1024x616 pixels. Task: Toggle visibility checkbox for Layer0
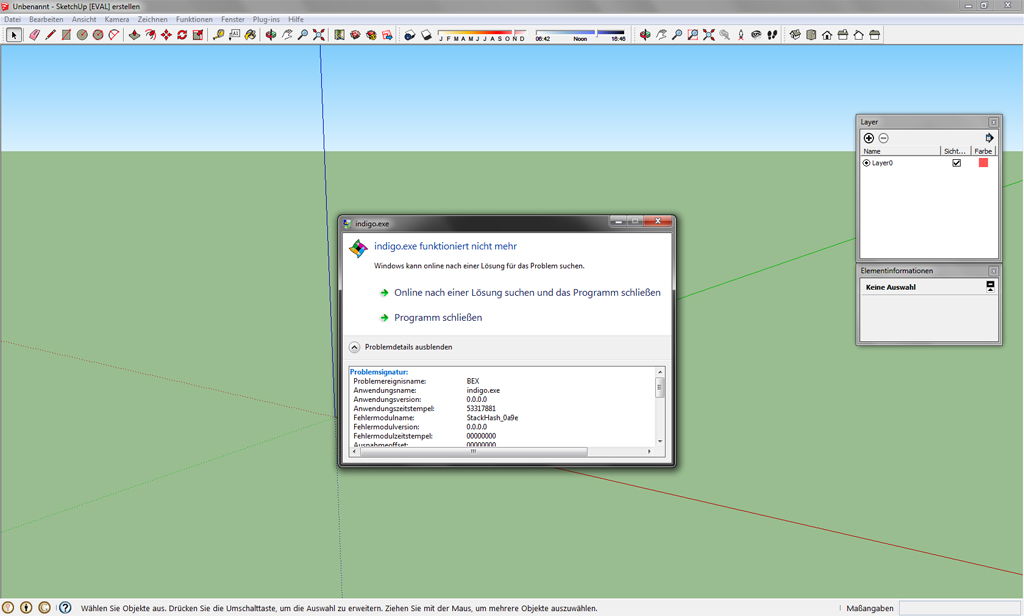click(956, 163)
